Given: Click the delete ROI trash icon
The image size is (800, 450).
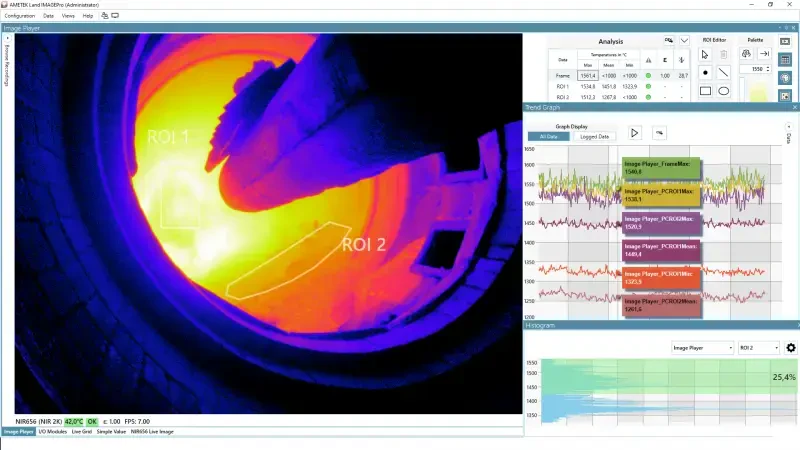Looking at the screenshot, I should tap(724, 54).
